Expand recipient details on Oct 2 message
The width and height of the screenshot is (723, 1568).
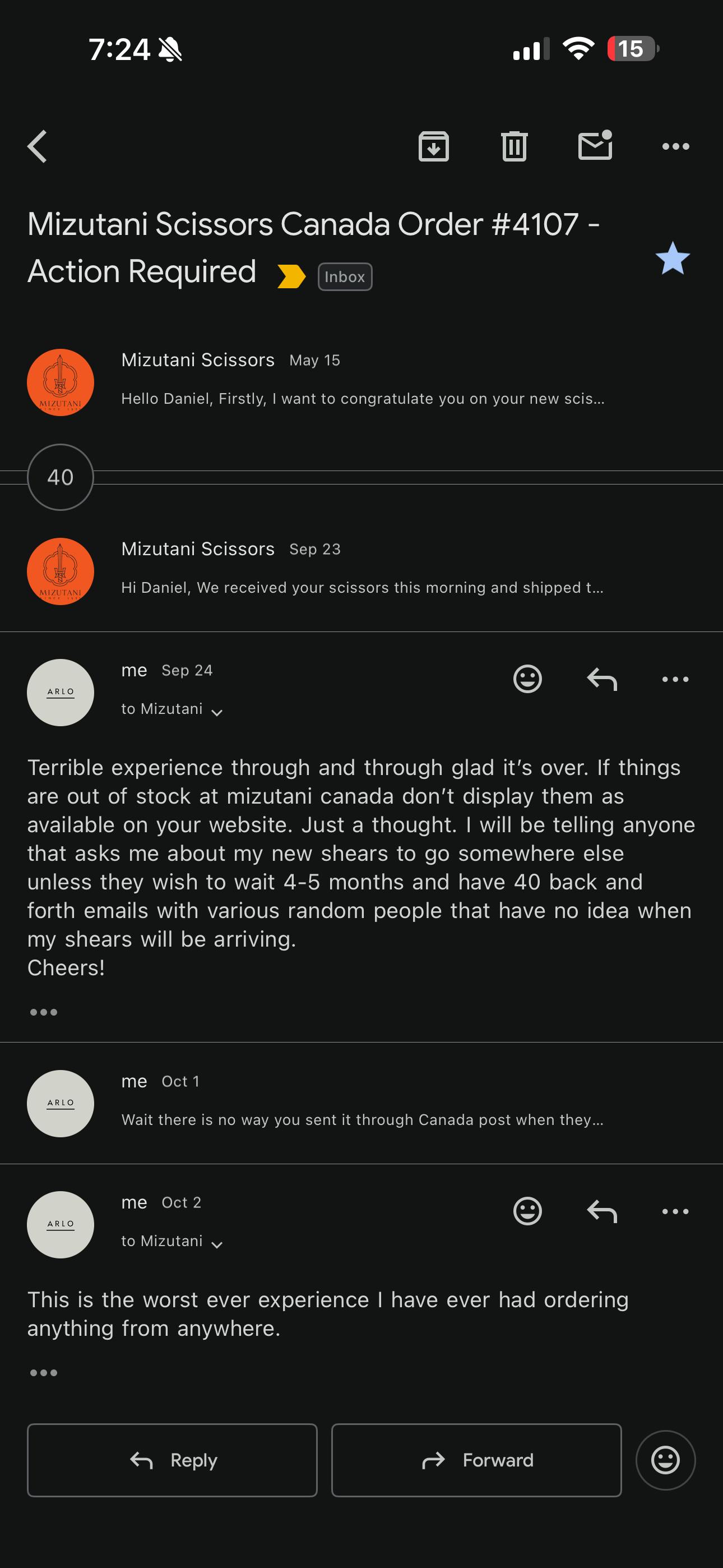(216, 1243)
